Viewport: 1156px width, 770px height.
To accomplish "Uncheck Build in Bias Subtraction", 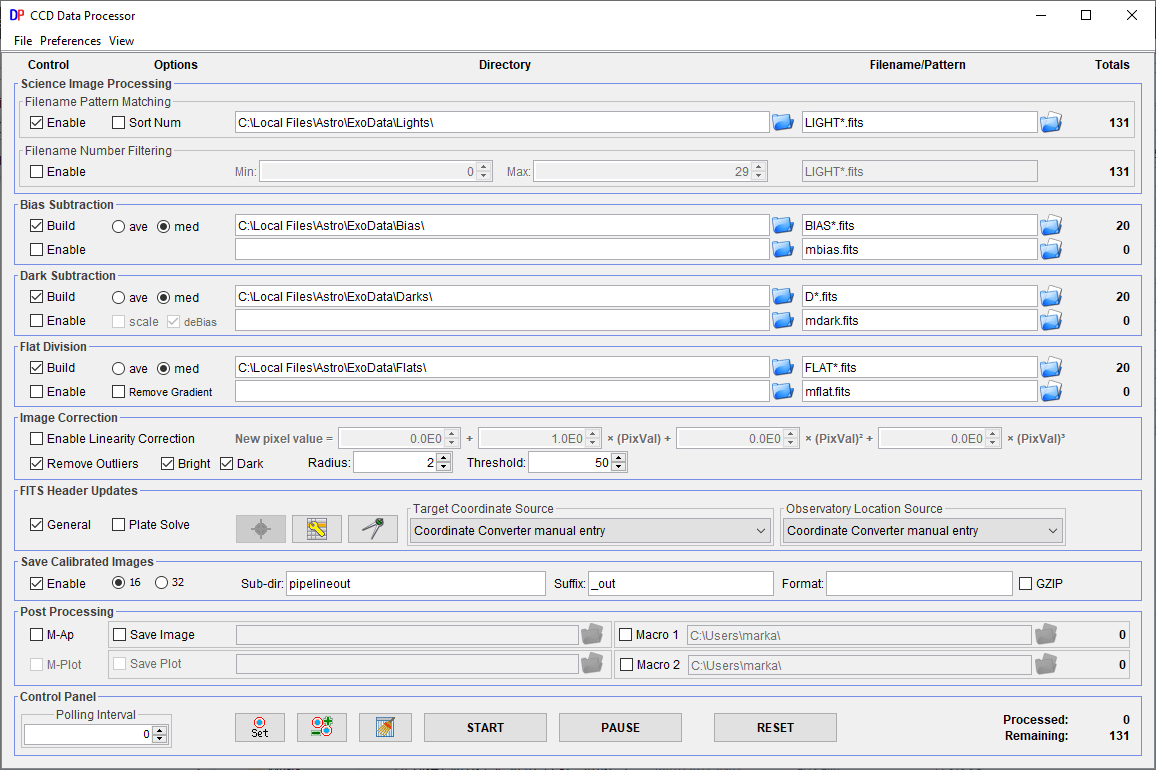I will tap(36, 226).
